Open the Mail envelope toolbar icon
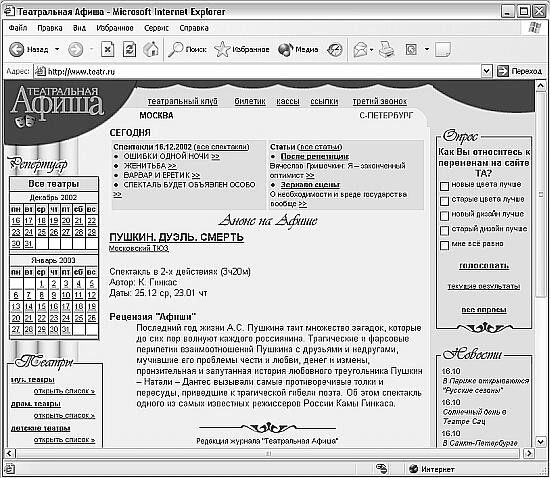 click(360, 49)
